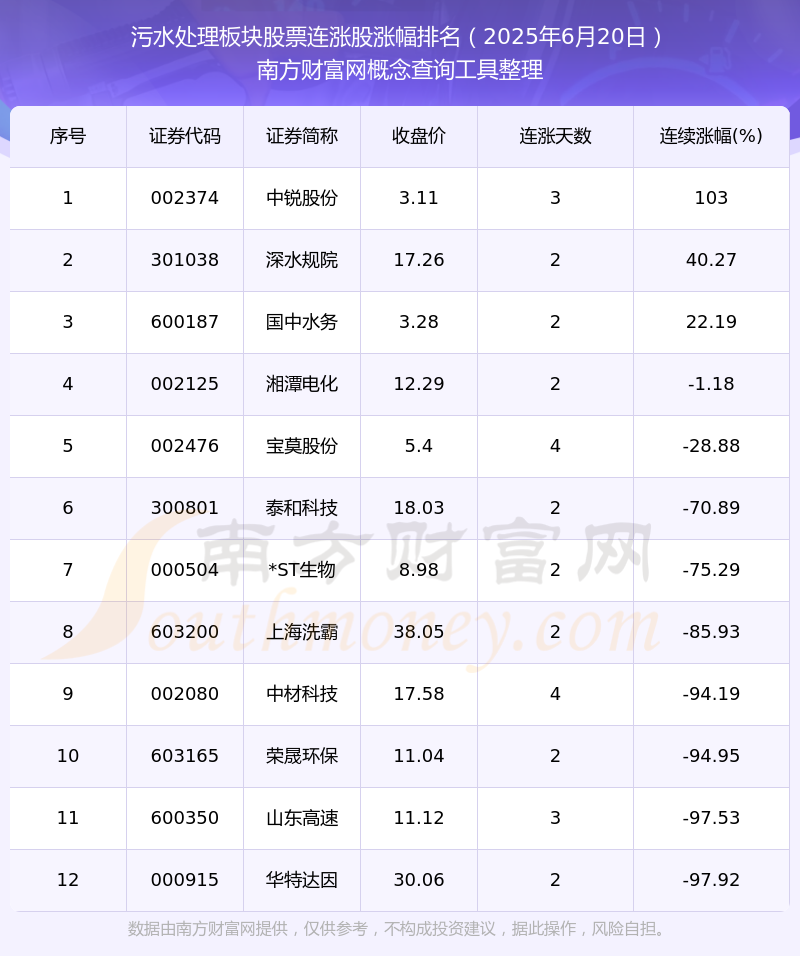
Task: Click the 103 percent gain cell
Action: (x=711, y=198)
